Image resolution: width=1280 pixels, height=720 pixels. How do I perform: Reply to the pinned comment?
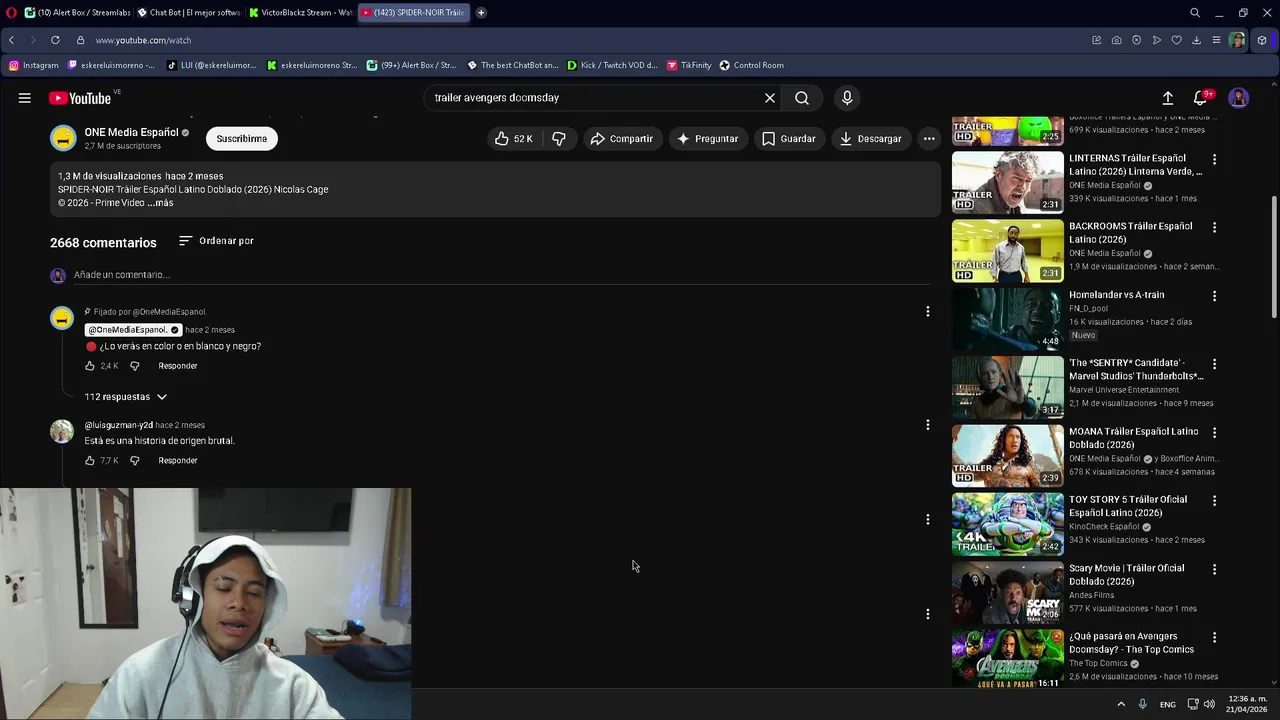tap(178, 366)
